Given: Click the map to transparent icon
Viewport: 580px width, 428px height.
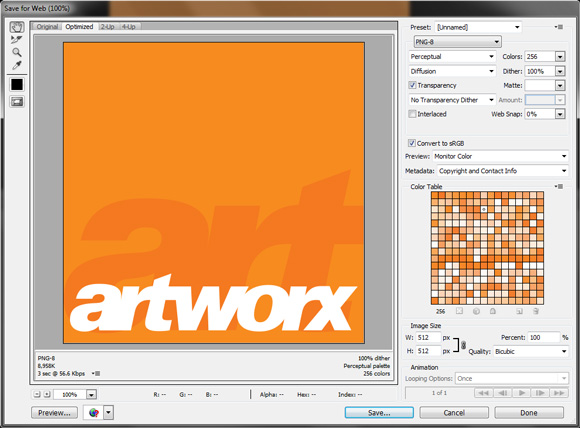Looking at the screenshot, I should tap(459, 311).
